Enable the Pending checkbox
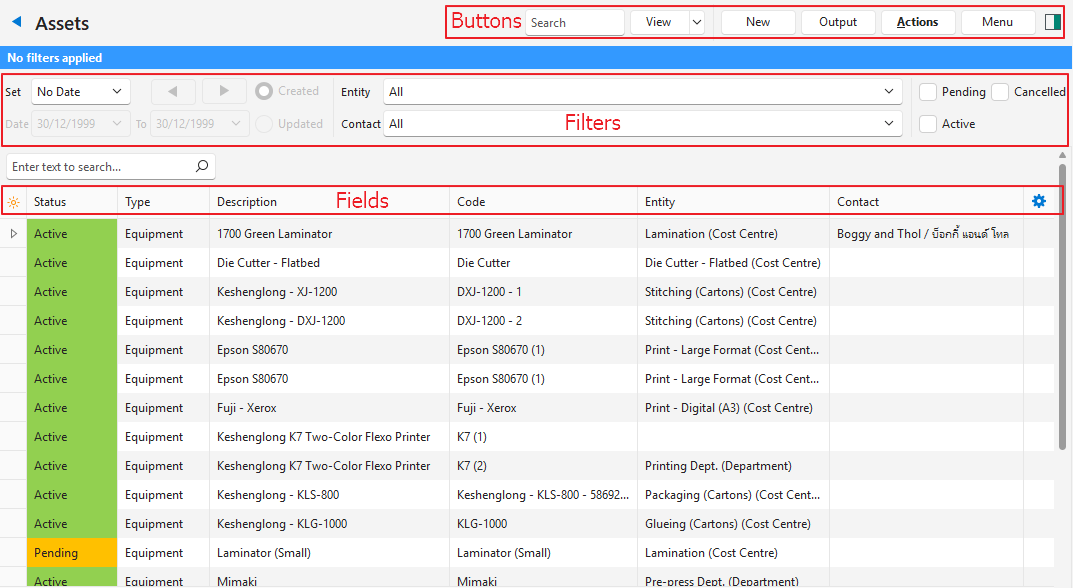This screenshot has width=1073, height=588. point(928,92)
